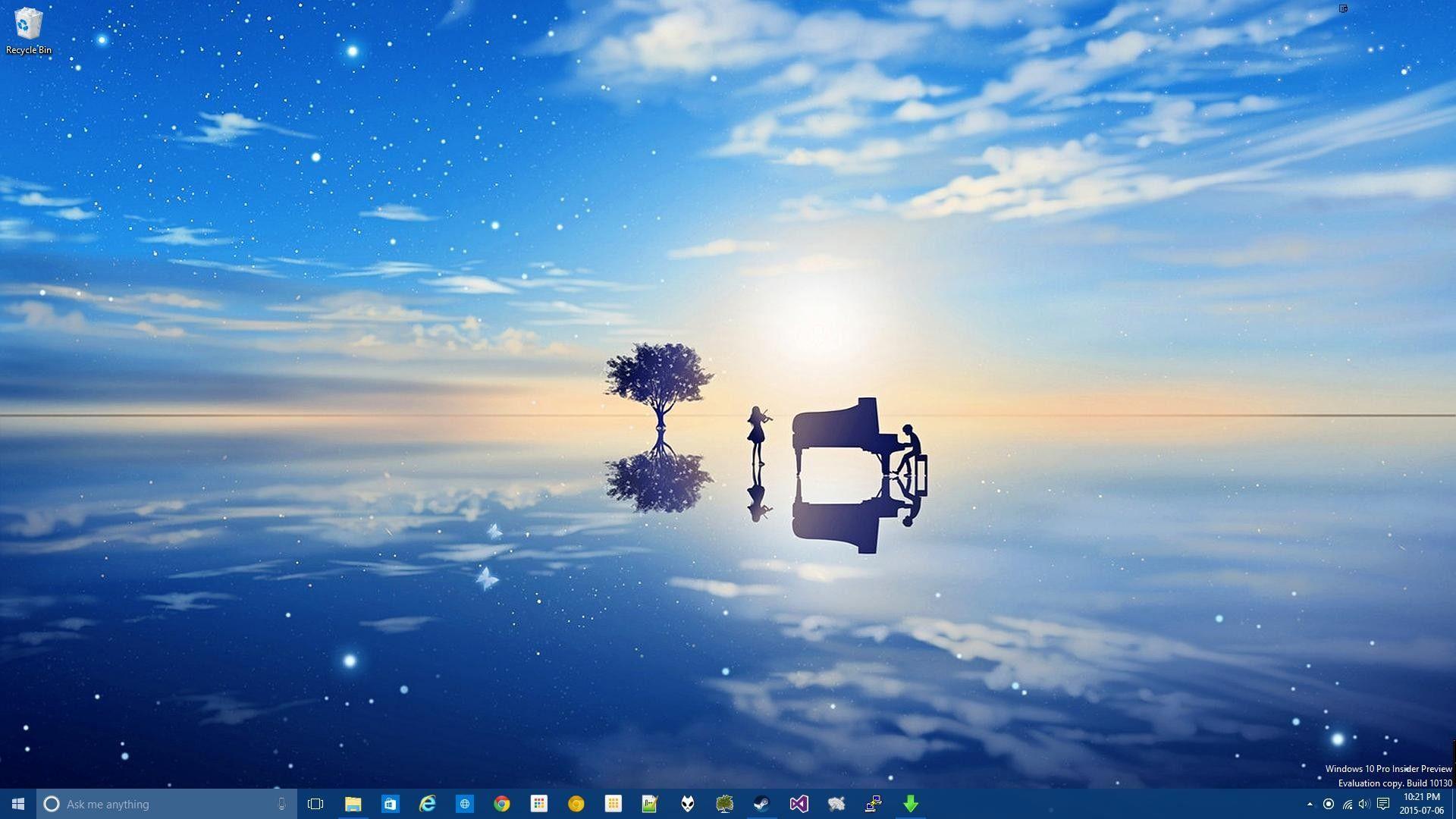Launch Google Chrome
The height and width of the screenshot is (819, 1456).
click(x=501, y=804)
